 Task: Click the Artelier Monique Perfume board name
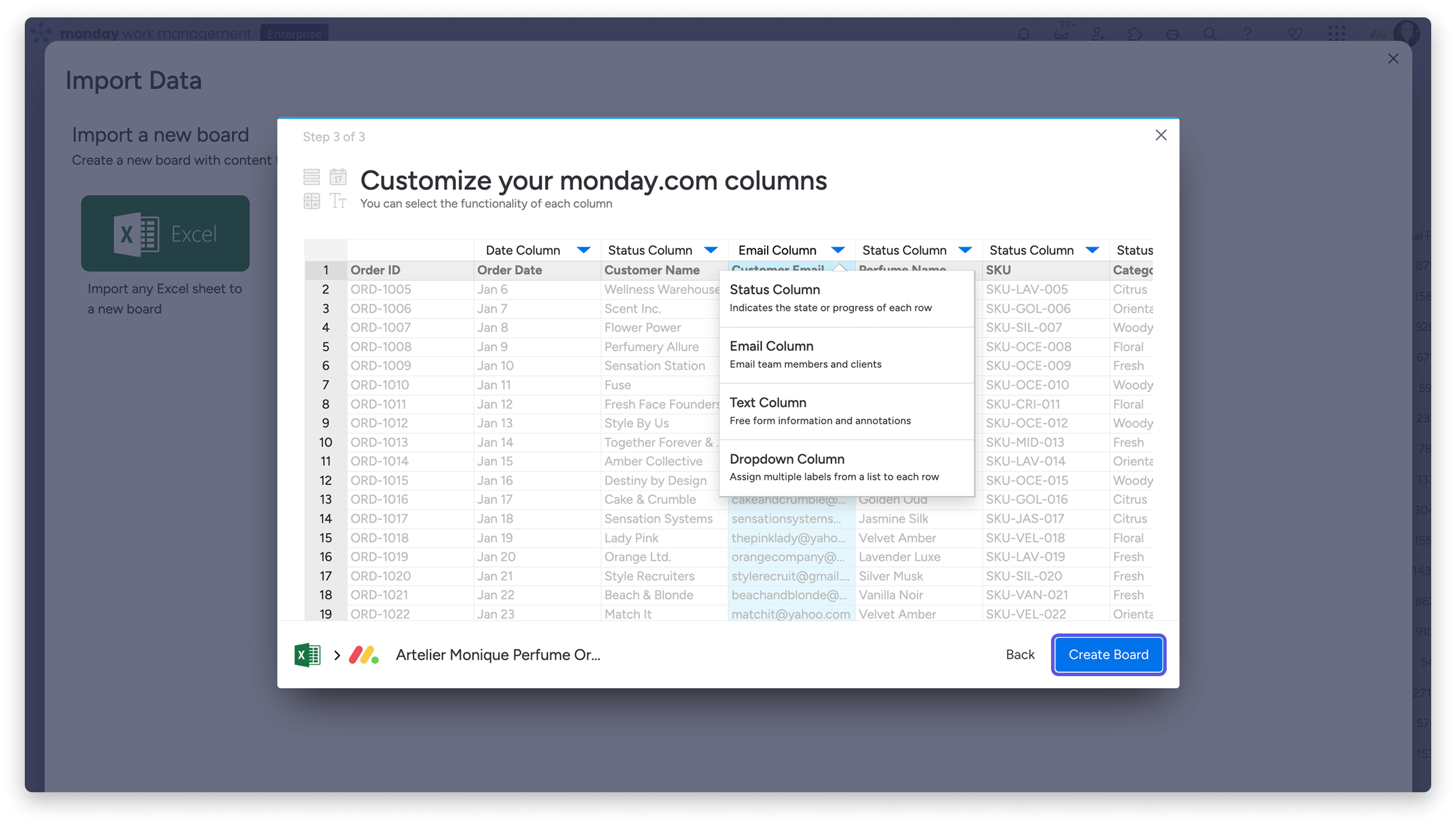pyautogui.click(x=498, y=654)
